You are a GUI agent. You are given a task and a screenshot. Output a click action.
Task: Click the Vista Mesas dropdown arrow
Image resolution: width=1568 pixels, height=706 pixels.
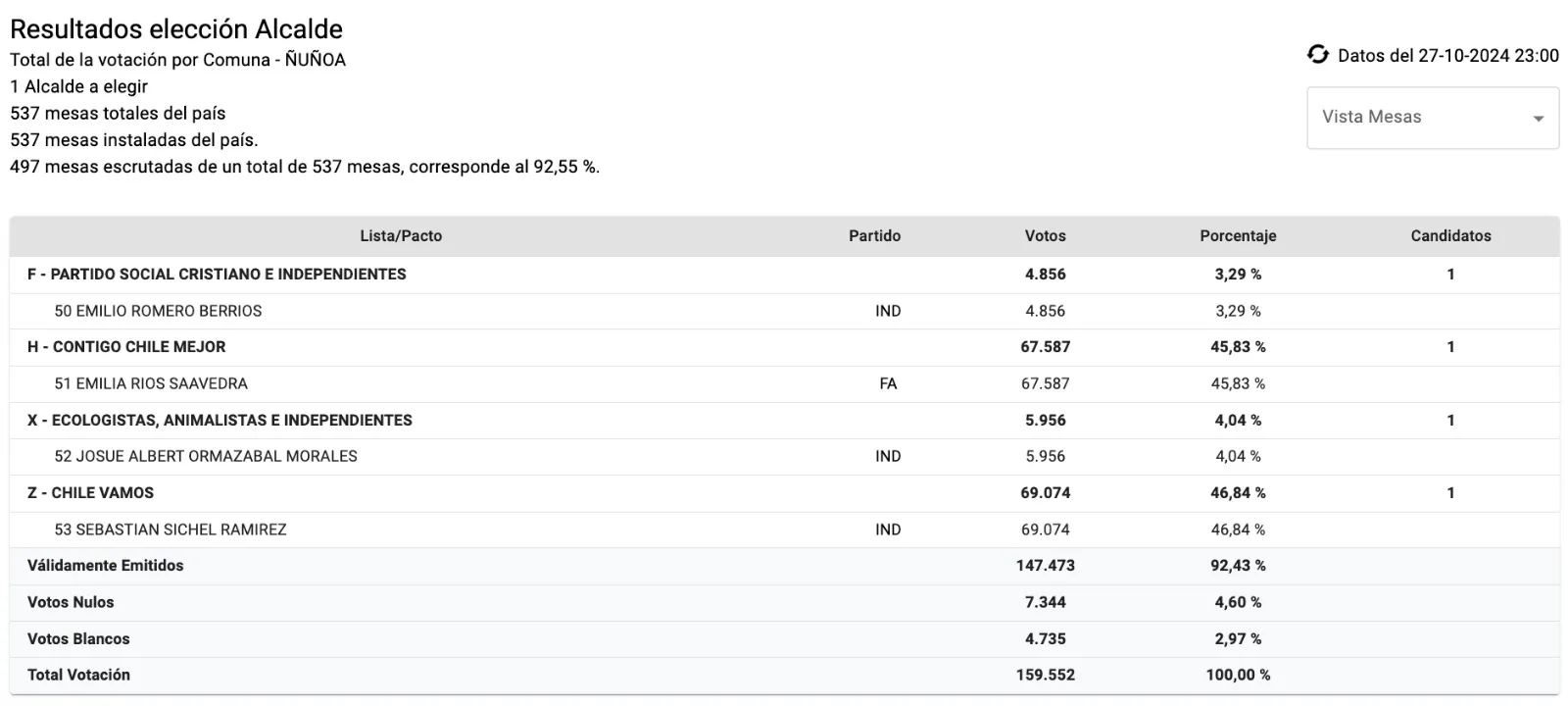pos(1538,119)
